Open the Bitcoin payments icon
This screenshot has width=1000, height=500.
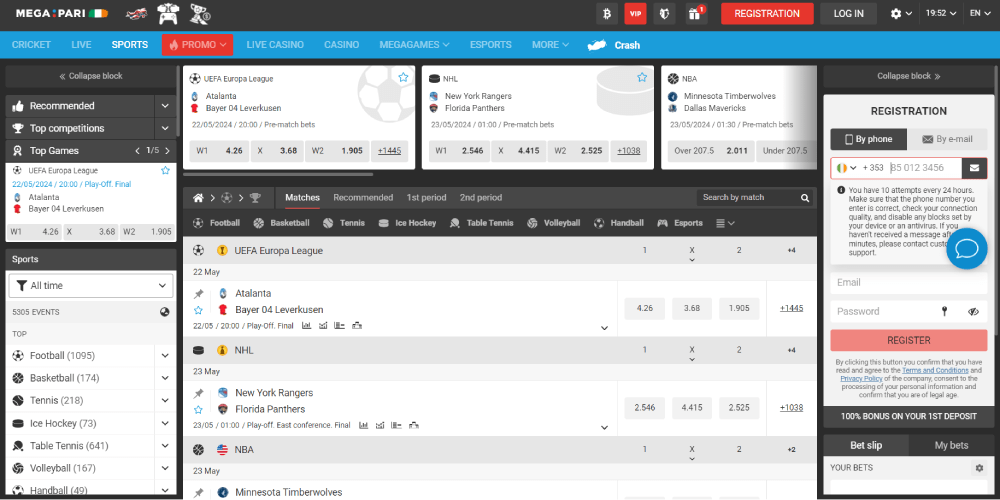pos(606,13)
